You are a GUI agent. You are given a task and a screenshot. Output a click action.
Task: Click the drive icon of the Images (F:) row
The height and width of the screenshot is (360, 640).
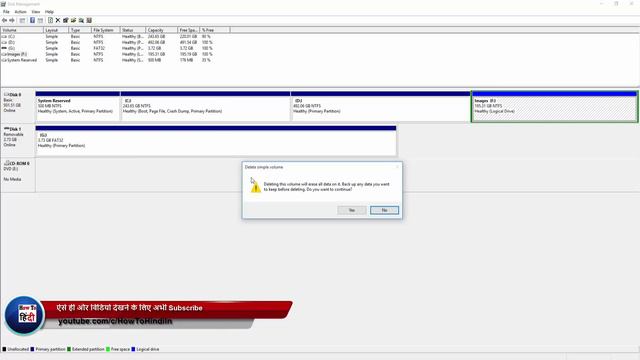[4, 54]
